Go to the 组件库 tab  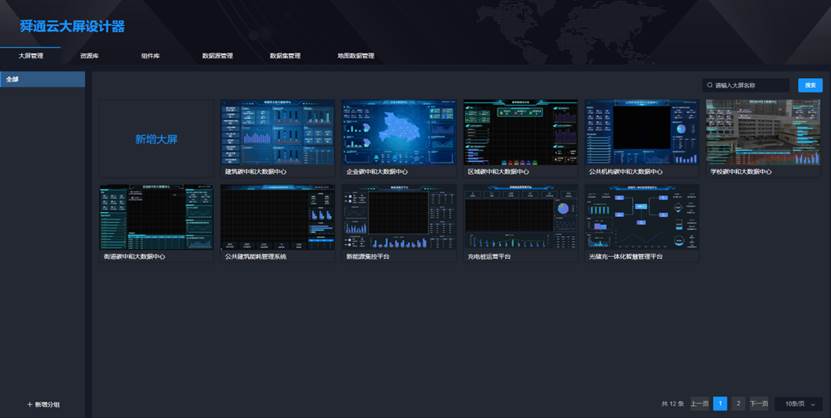click(152, 56)
